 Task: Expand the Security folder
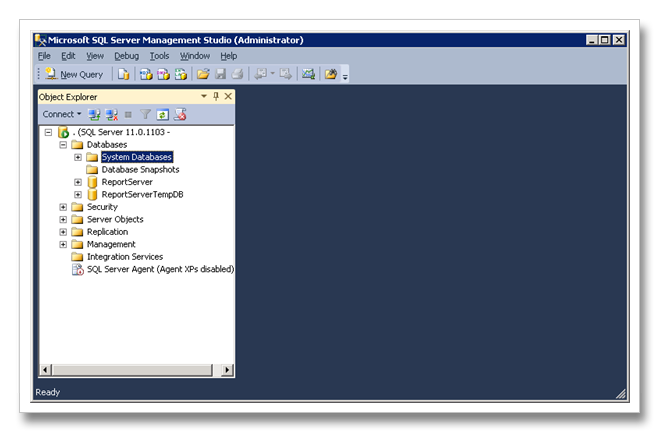(63, 207)
